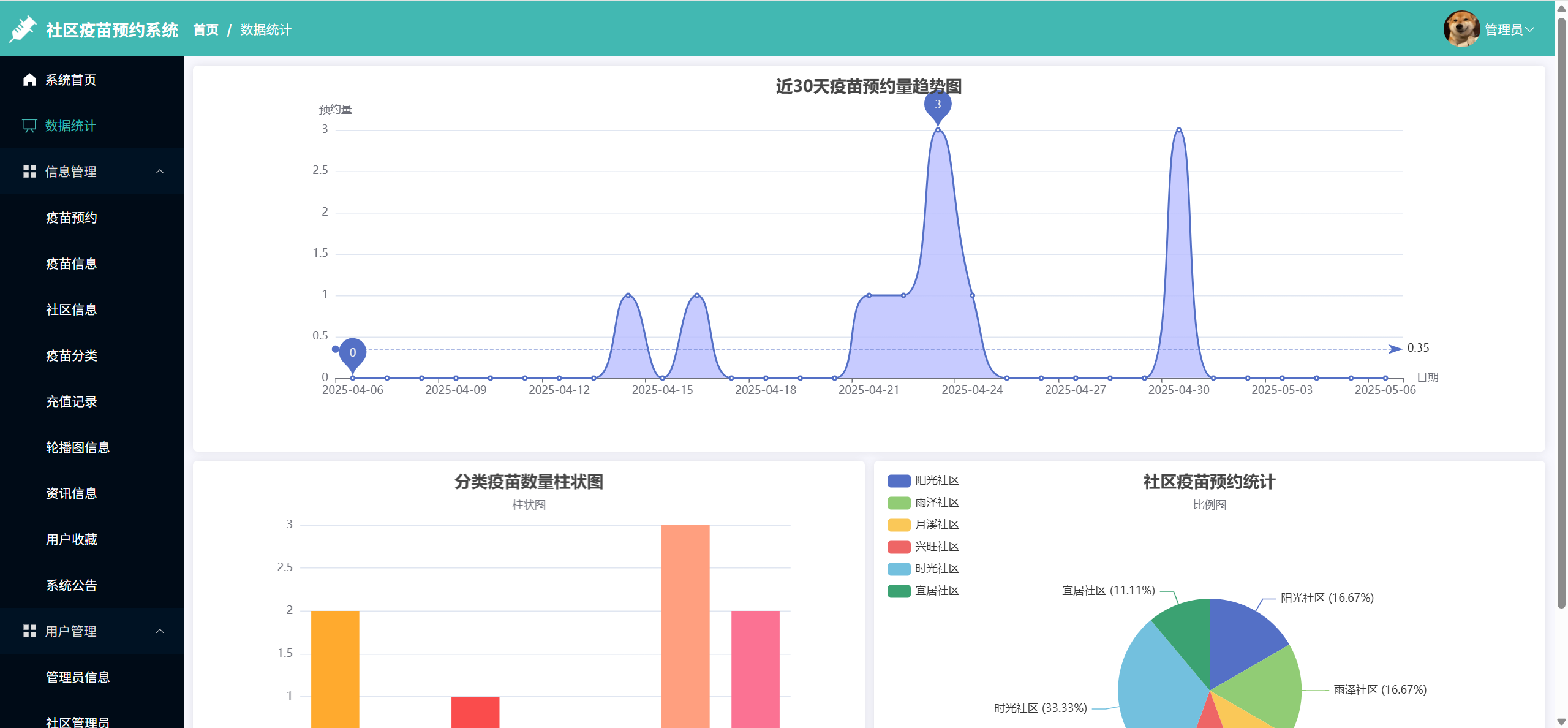The height and width of the screenshot is (728, 1568).
Task: Click the grid icon beside 信息管理
Action: pyautogui.click(x=29, y=172)
